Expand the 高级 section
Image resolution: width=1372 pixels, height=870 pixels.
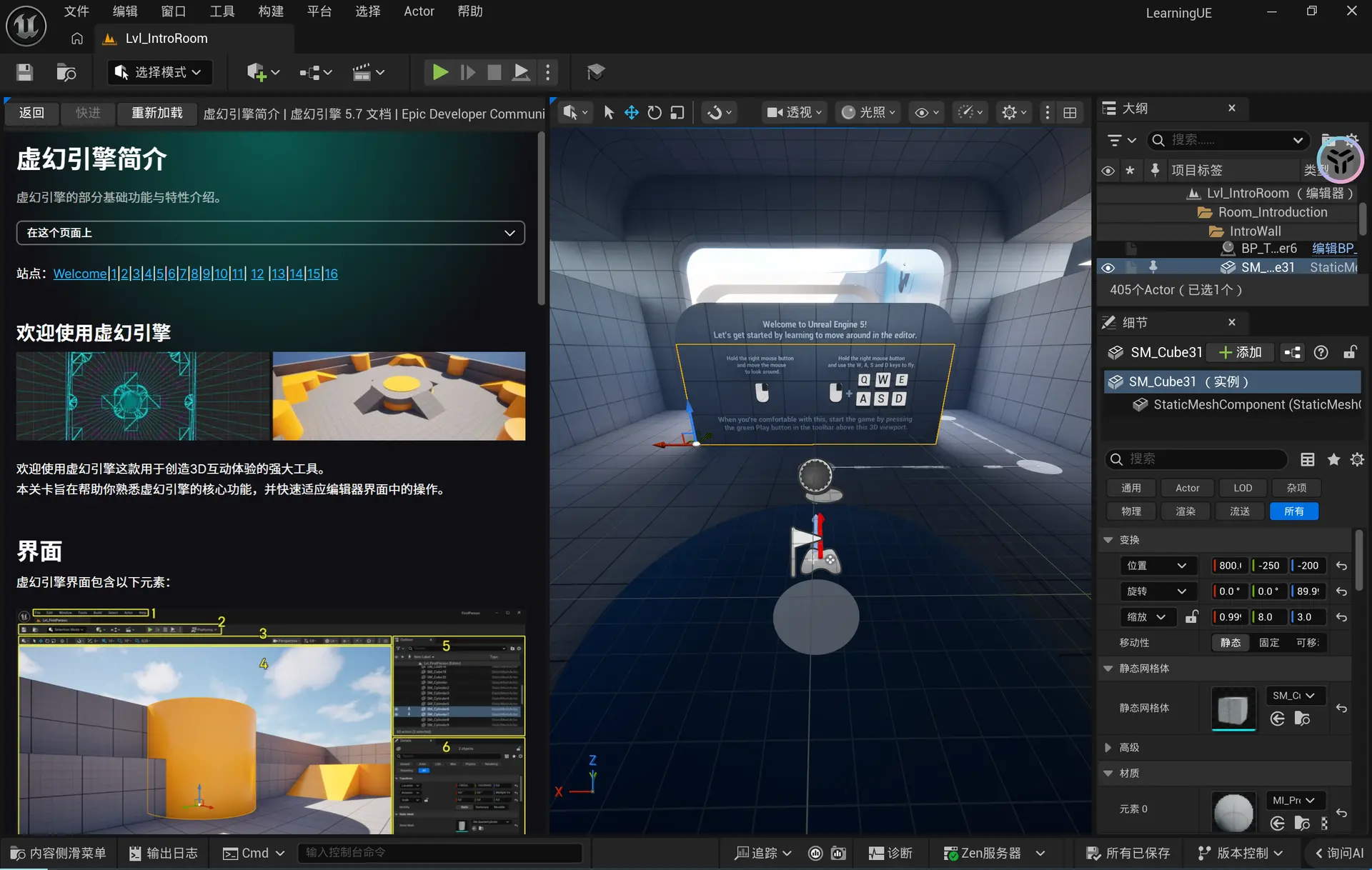tap(1108, 748)
